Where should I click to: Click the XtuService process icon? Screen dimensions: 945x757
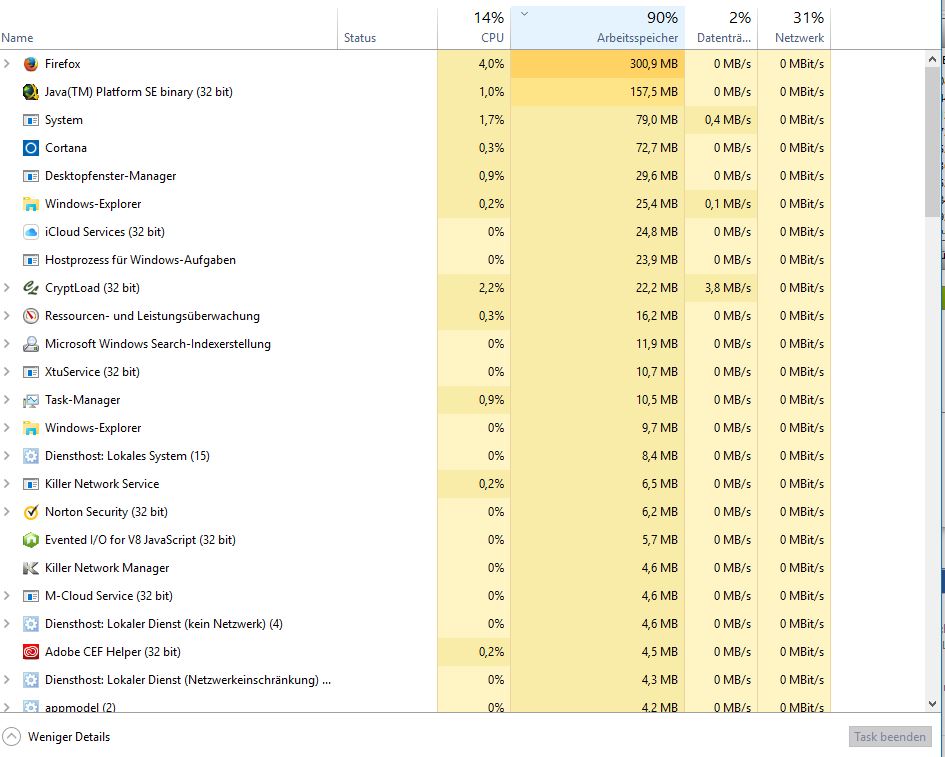pos(31,372)
